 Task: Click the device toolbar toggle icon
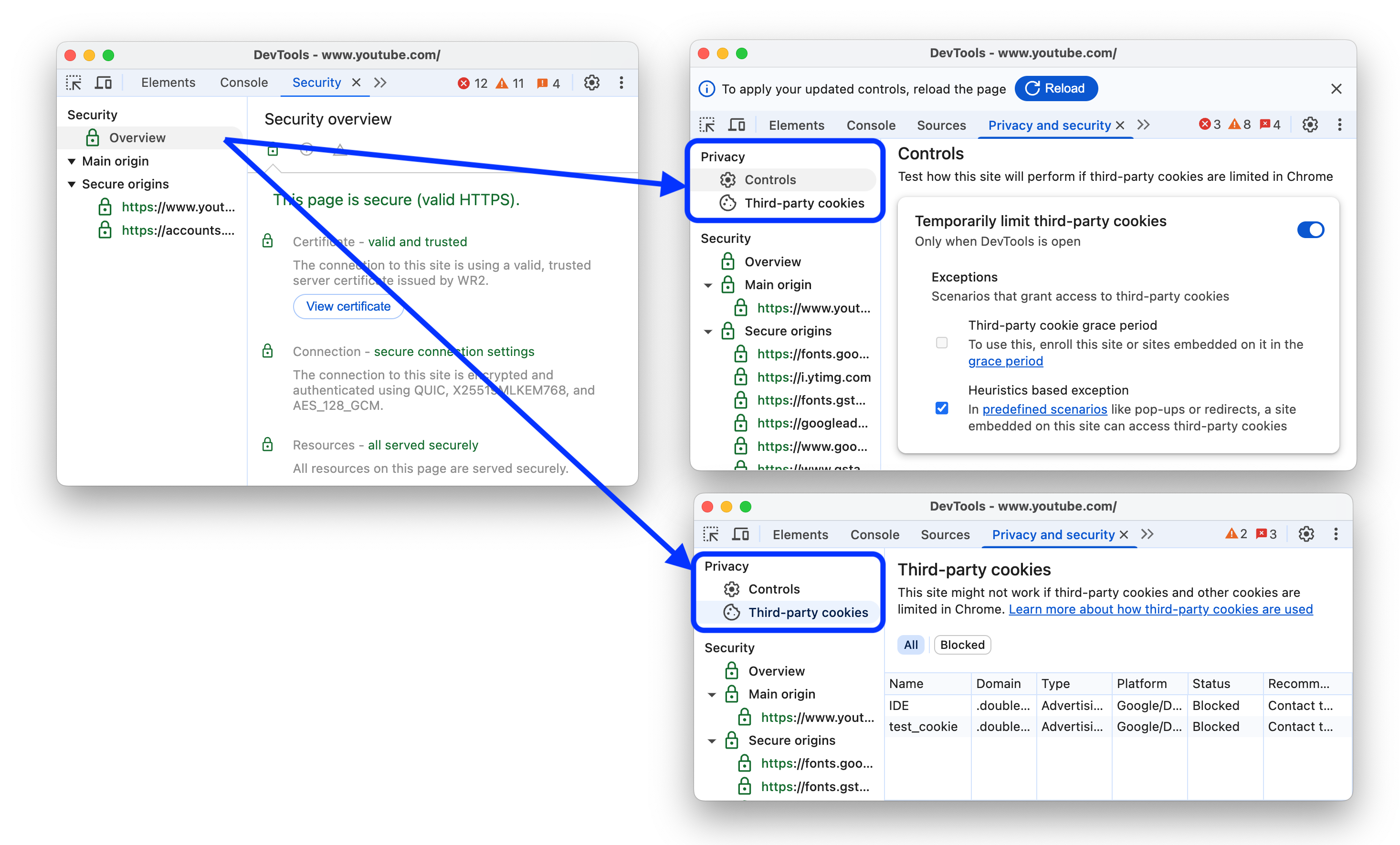pos(105,83)
